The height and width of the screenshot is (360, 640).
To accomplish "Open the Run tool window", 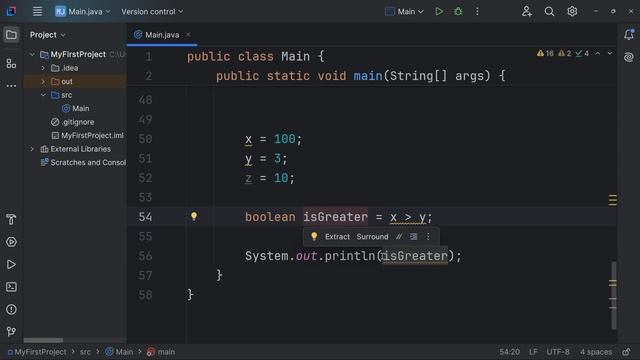I will [11, 264].
